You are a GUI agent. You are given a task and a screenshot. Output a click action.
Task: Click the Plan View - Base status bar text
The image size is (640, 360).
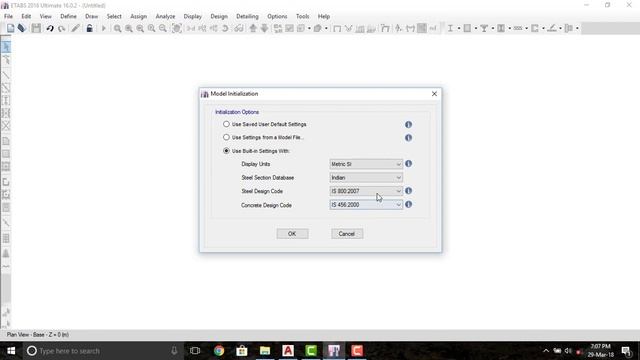pyautogui.click(x=38, y=335)
